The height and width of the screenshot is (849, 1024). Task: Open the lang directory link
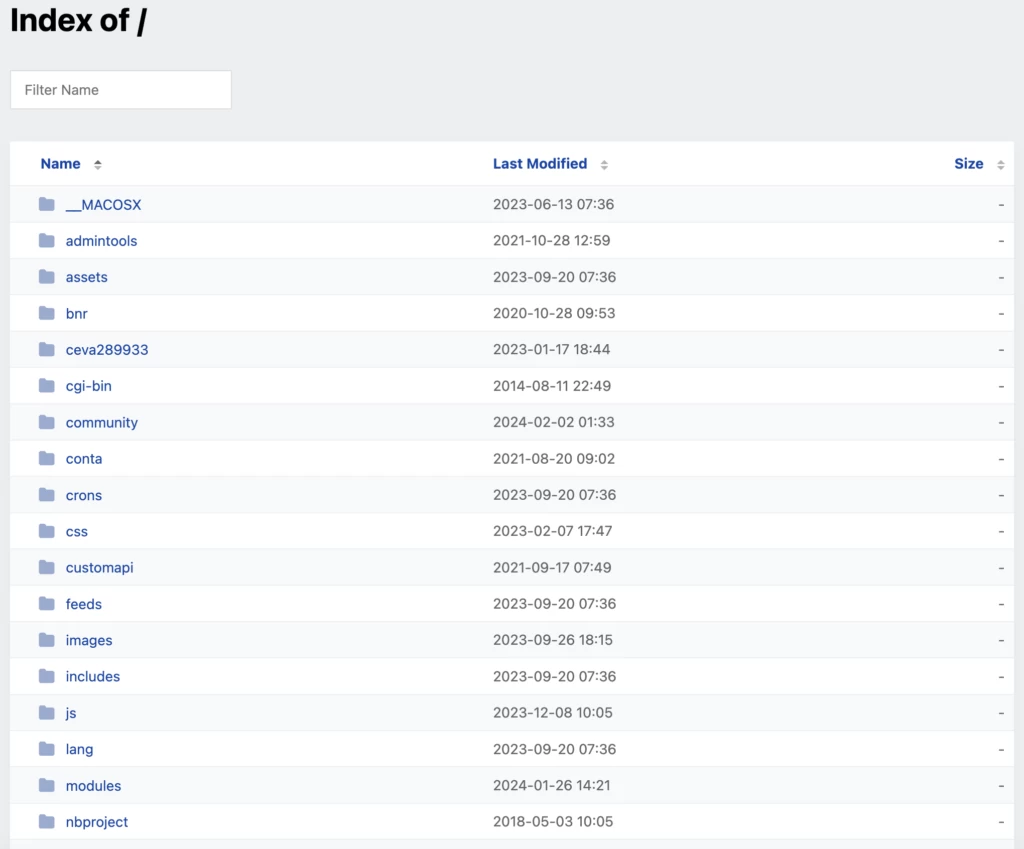pyautogui.click(x=79, y=749)
